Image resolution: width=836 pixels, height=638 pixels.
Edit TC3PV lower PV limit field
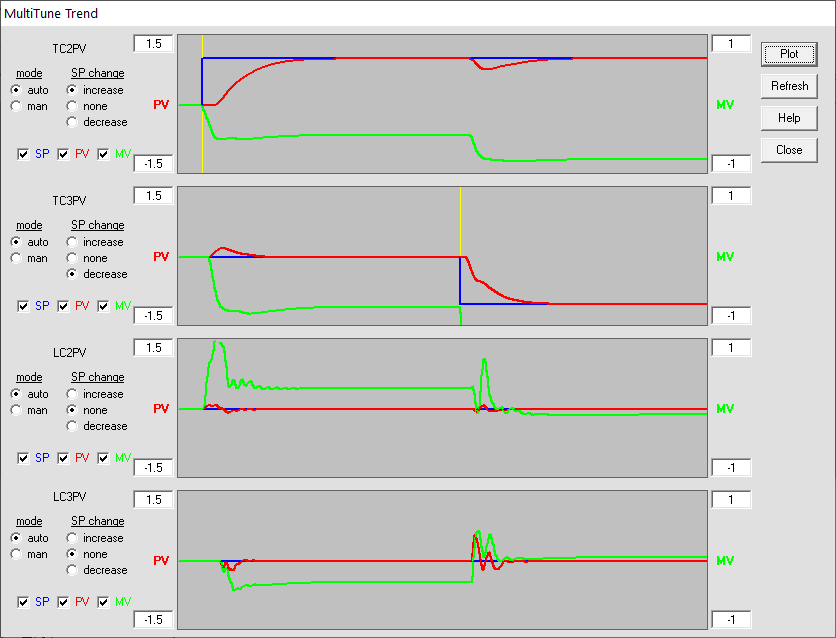coord(153,316)
